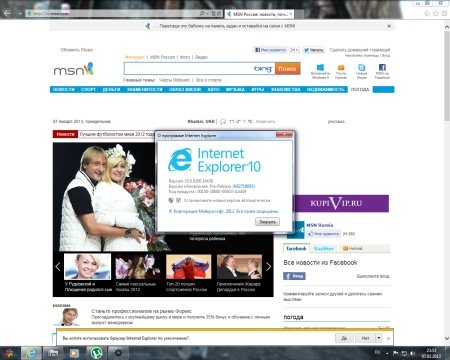This screenshot has height=360, width=450.
Task: Open the Top-20 Russian athletes thumbnail
Action: coord(188,267)
